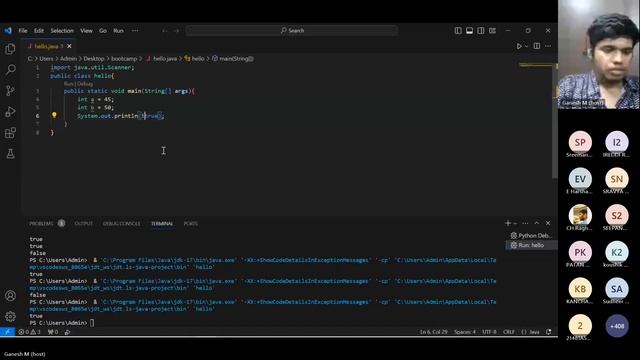Select the Run: hello terminal entry
The image size is (640, 360).
pos(531,245)
